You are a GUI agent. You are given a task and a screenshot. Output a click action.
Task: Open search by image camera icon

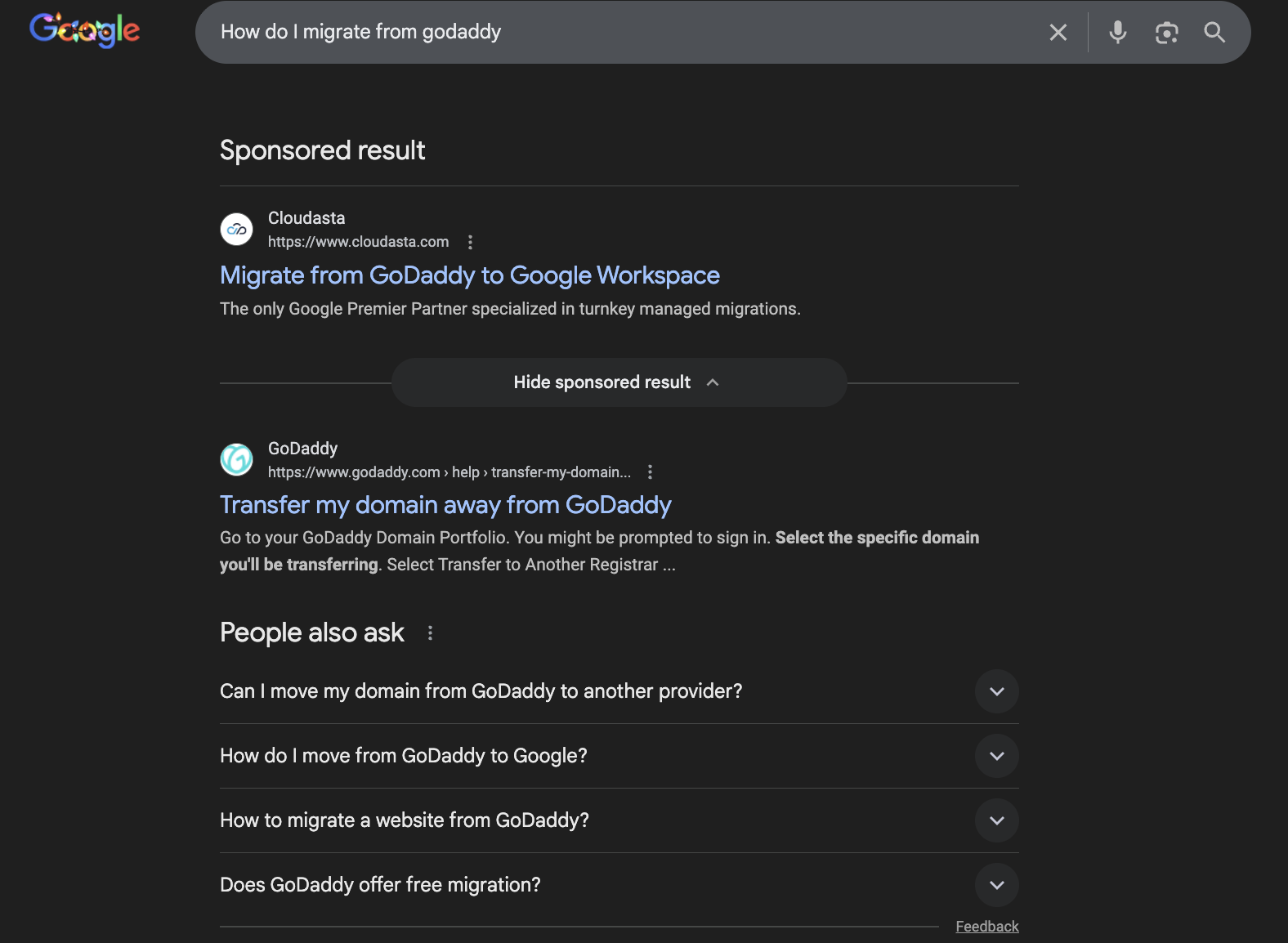coord(1166,33)
